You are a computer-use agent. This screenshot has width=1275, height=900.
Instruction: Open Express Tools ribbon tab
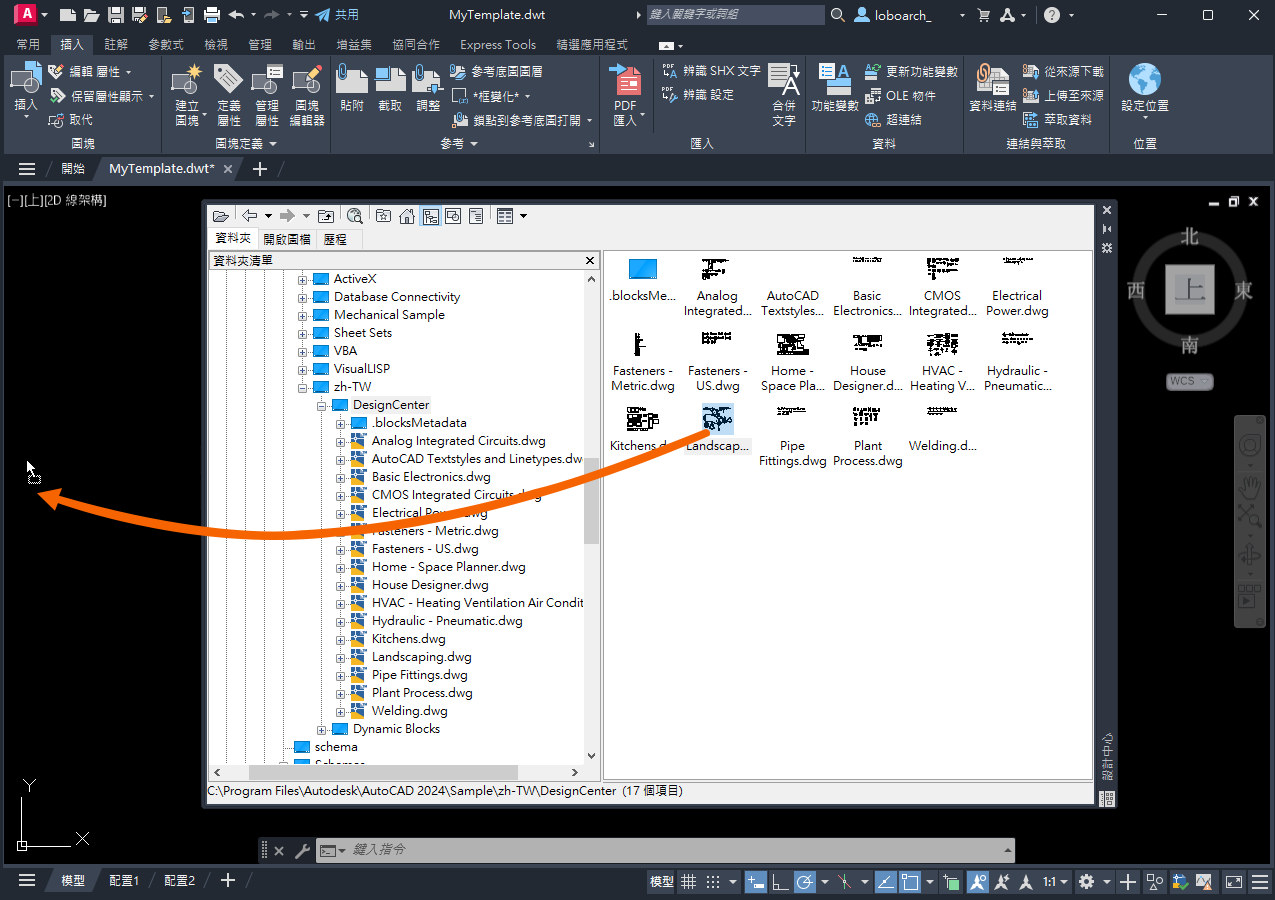498,45
